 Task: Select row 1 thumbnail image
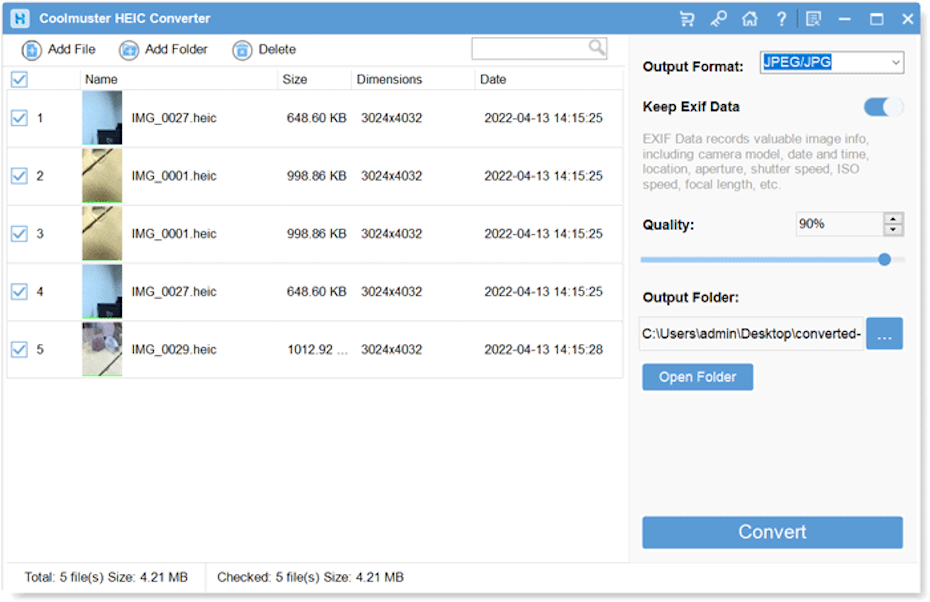coord(102,118)
